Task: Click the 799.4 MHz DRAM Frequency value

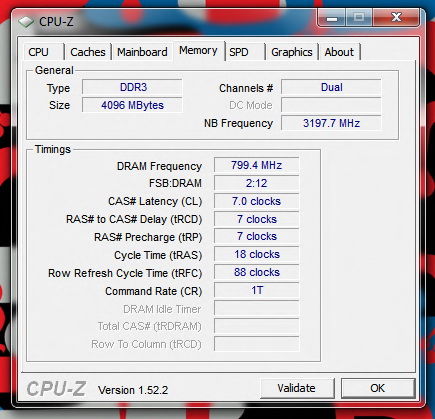Action: tap(256, 165)
